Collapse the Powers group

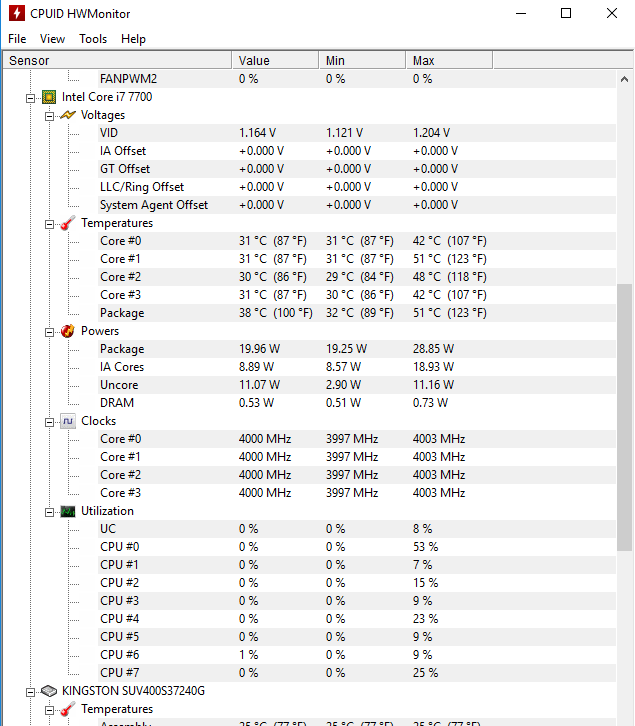pyautogui.click(x=49, y=332)
